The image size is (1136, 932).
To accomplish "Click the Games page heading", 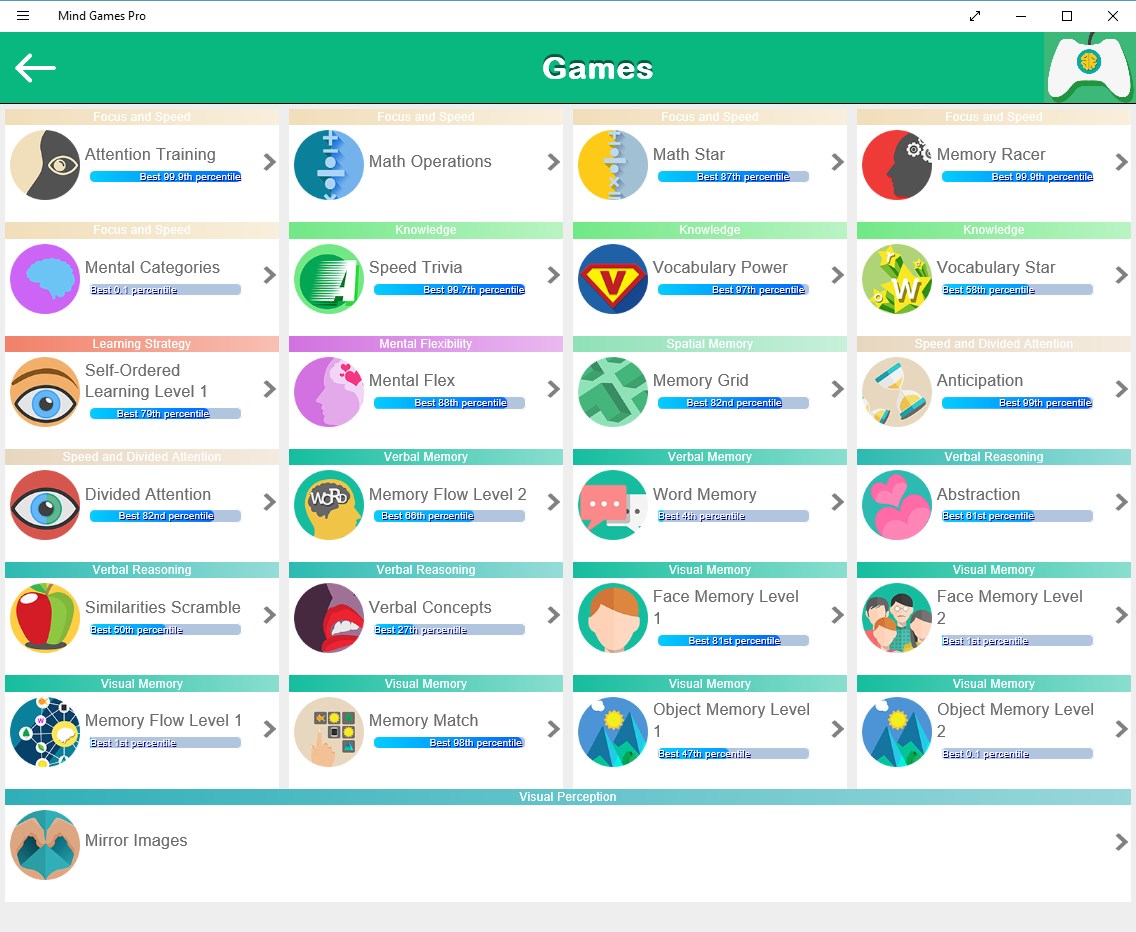I will click(x=598, y=68).
